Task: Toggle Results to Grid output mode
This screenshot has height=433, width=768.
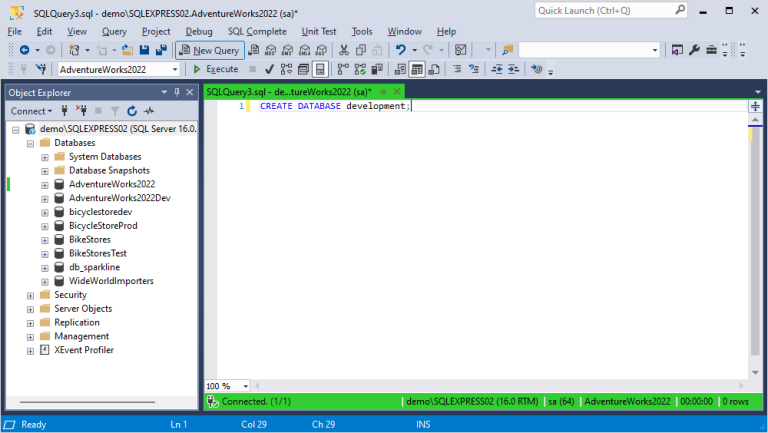Action: pyautogui.click(x=418, y=69)
